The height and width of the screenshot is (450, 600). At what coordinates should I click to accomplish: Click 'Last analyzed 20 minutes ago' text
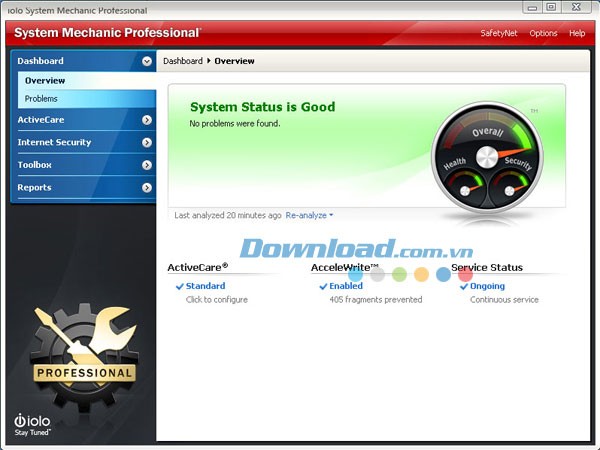tap(228, 215)
